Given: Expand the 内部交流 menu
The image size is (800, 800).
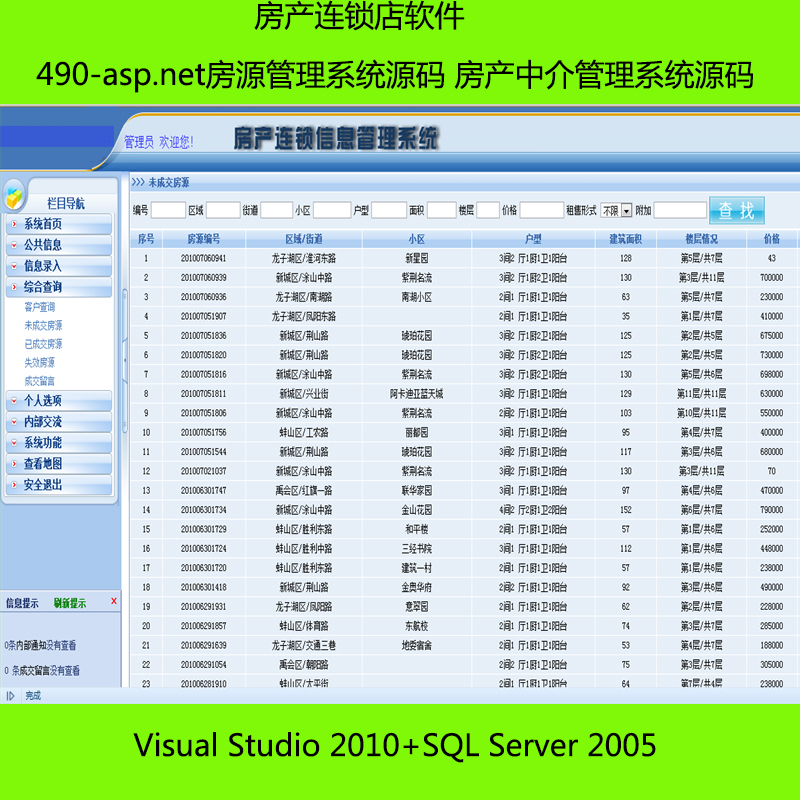Looking at the screenshot, I should point(59,421).
